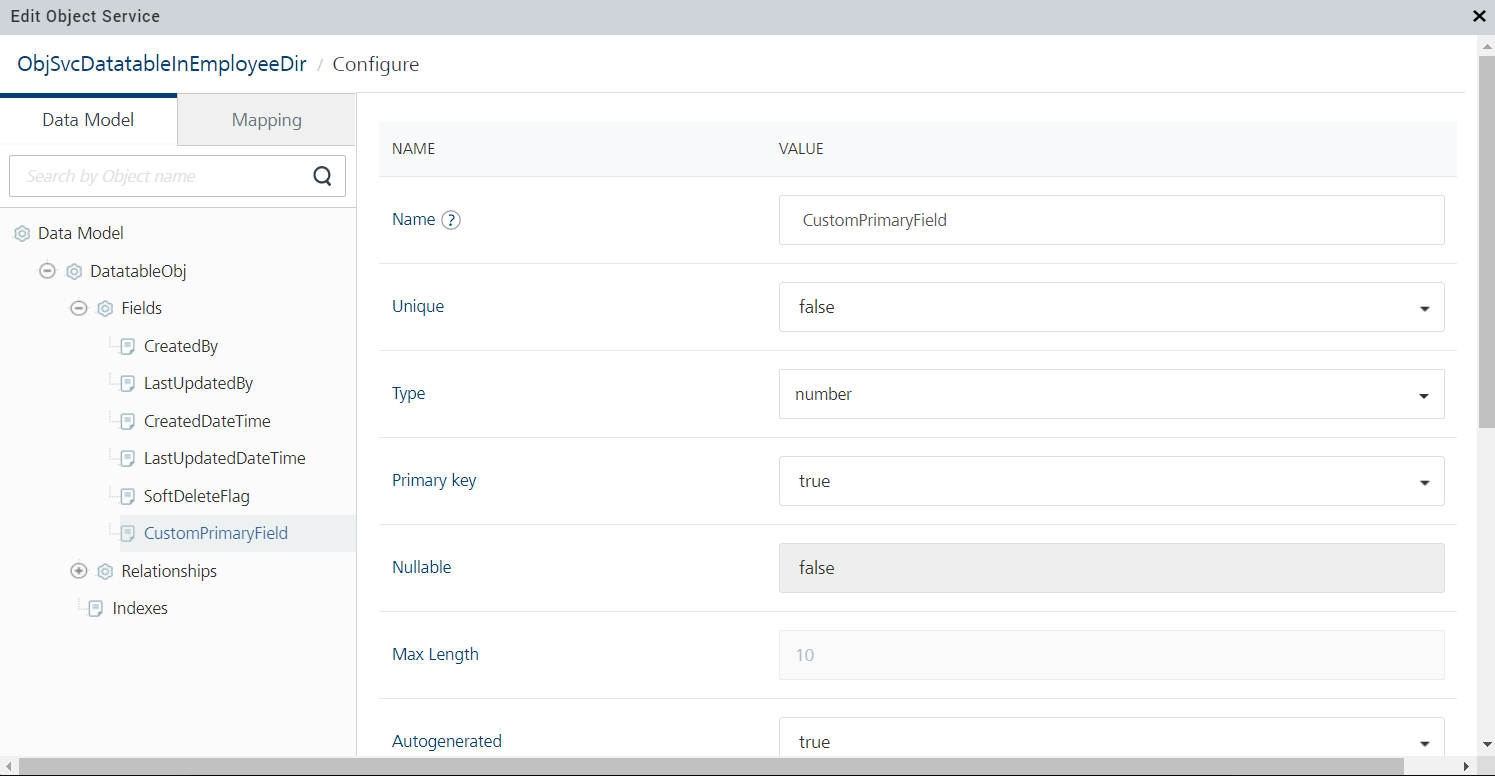Open ObjSvcDatatableInEmployeeDir breadcrumb link
This screenshot has height=776, width=1495.
point(162,64)
